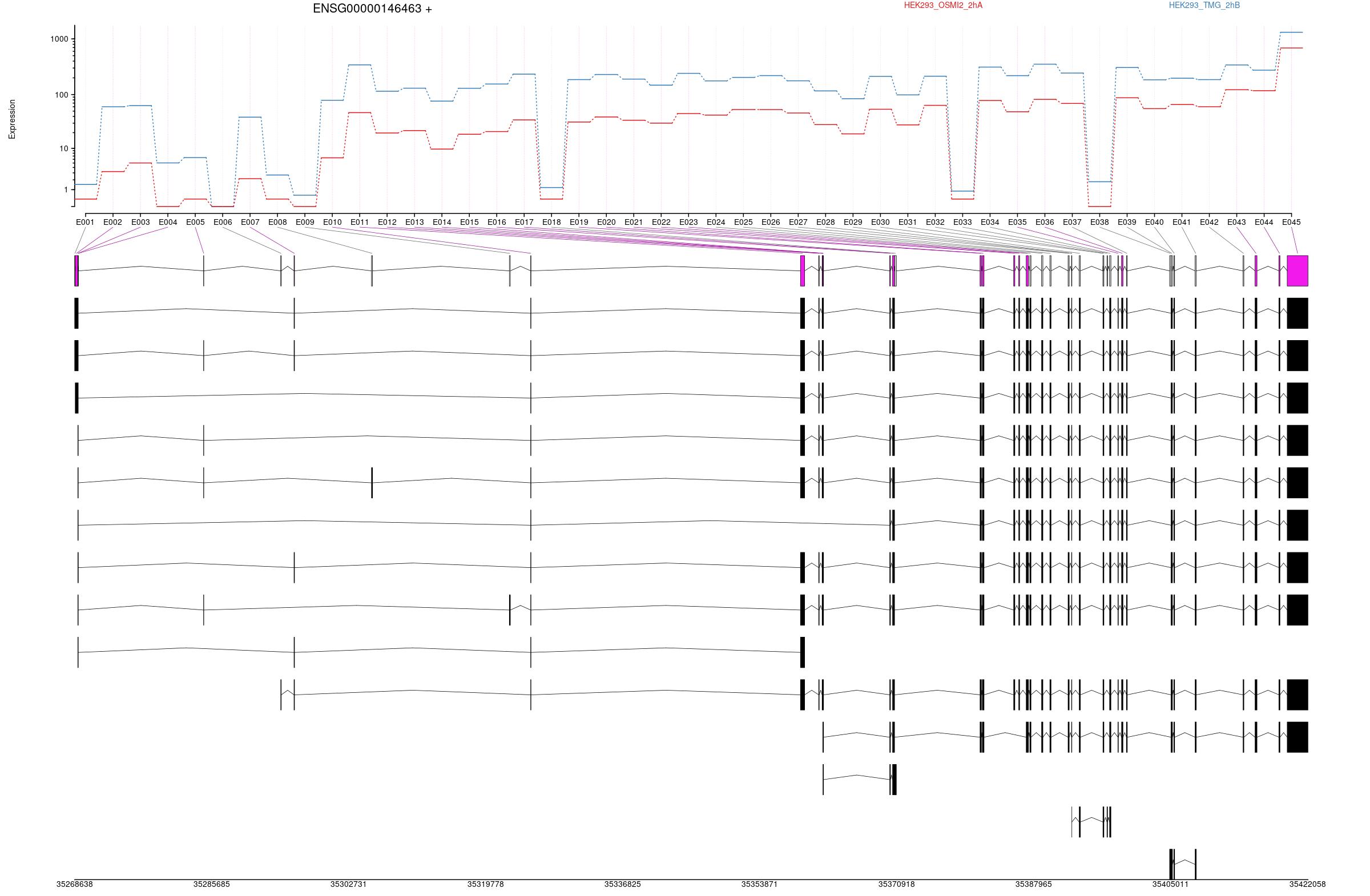
Task: Click the 1000 y-axis tick label
Action: coord(59,39)
